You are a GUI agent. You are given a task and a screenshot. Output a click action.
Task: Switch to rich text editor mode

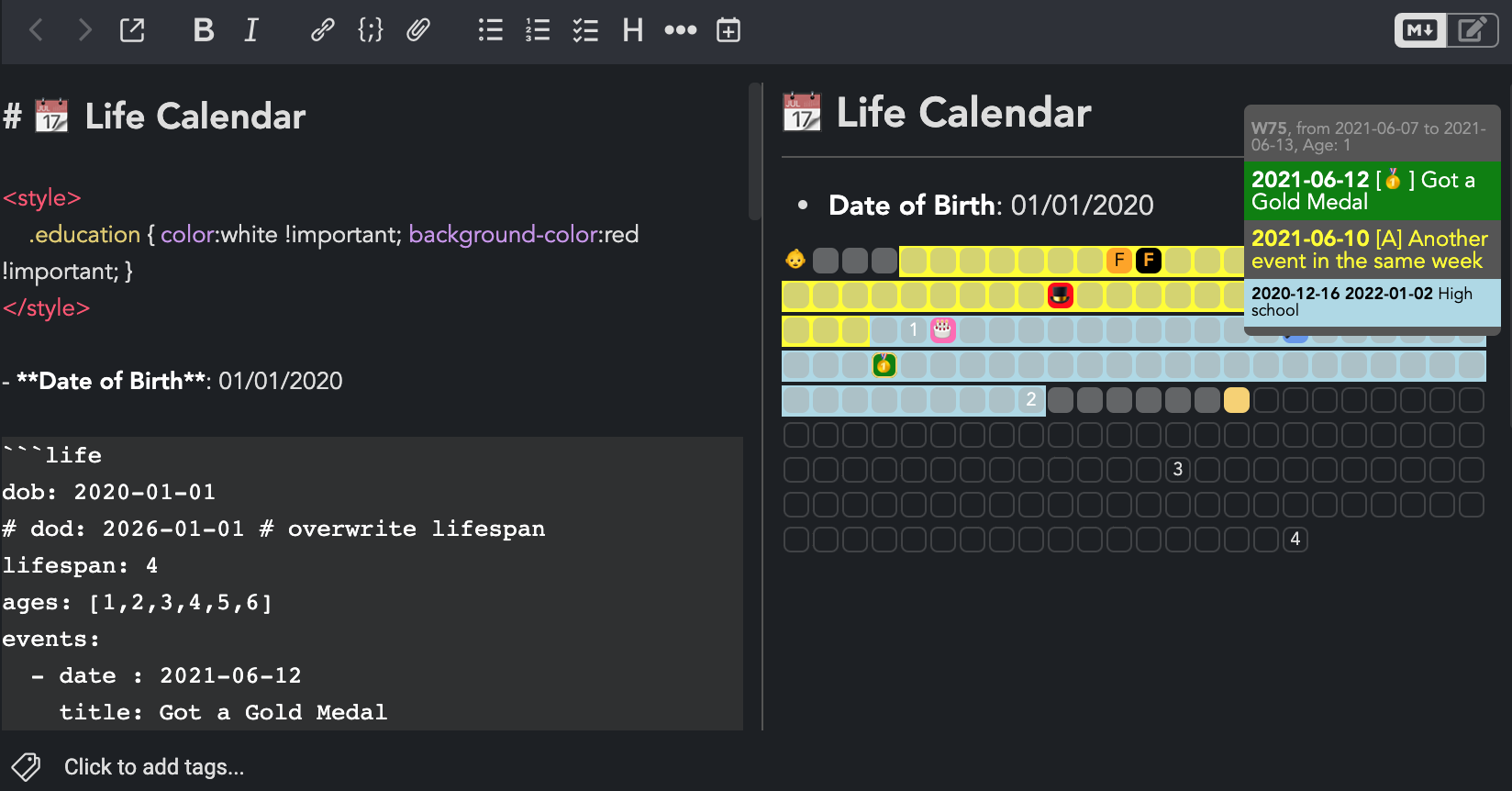tap(1472, 30)
